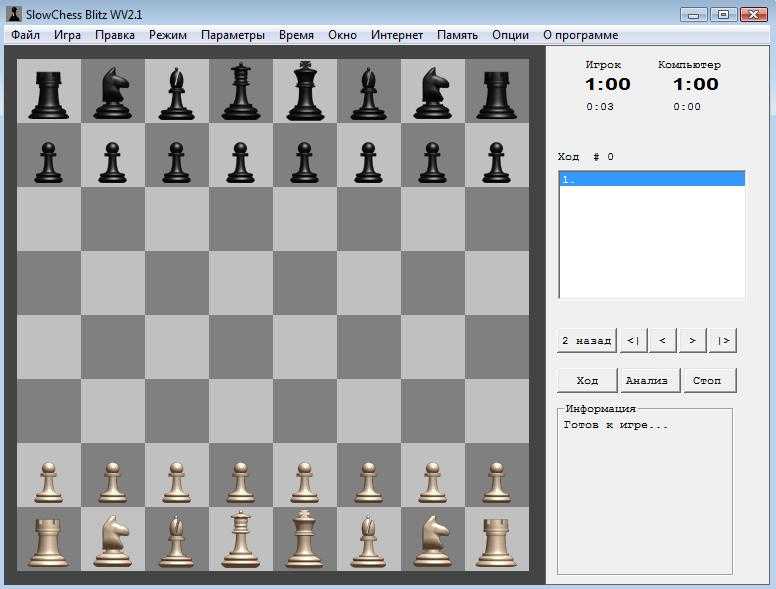The image size is (776, 589).
Task: Click the empty d4 square
Action: coord(241,347)
